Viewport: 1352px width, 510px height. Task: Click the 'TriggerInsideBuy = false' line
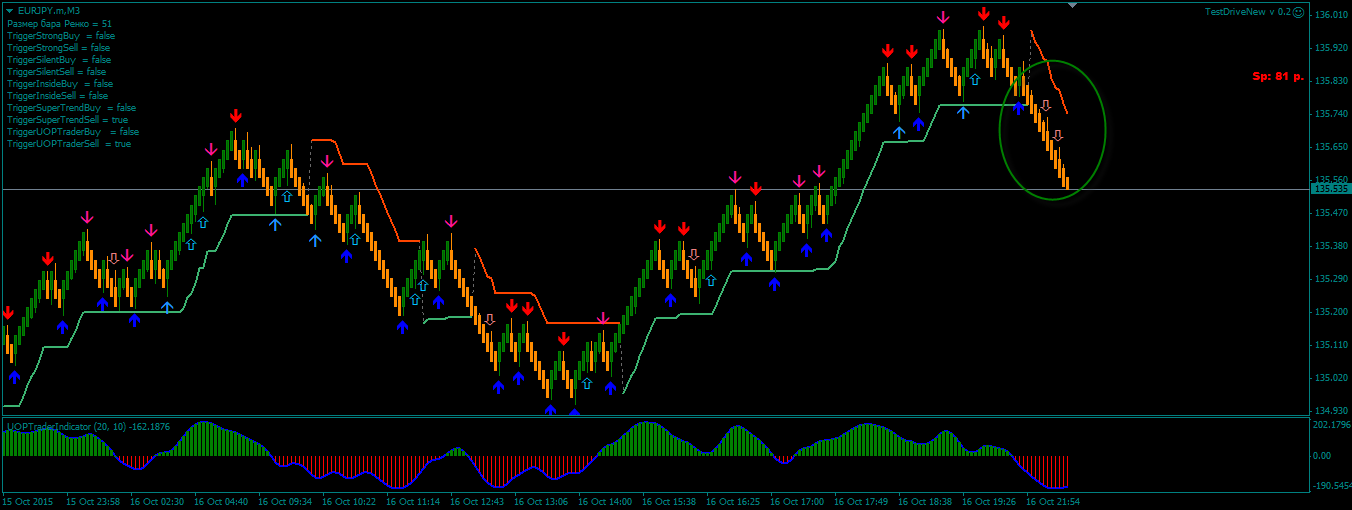tap(60, 84)
